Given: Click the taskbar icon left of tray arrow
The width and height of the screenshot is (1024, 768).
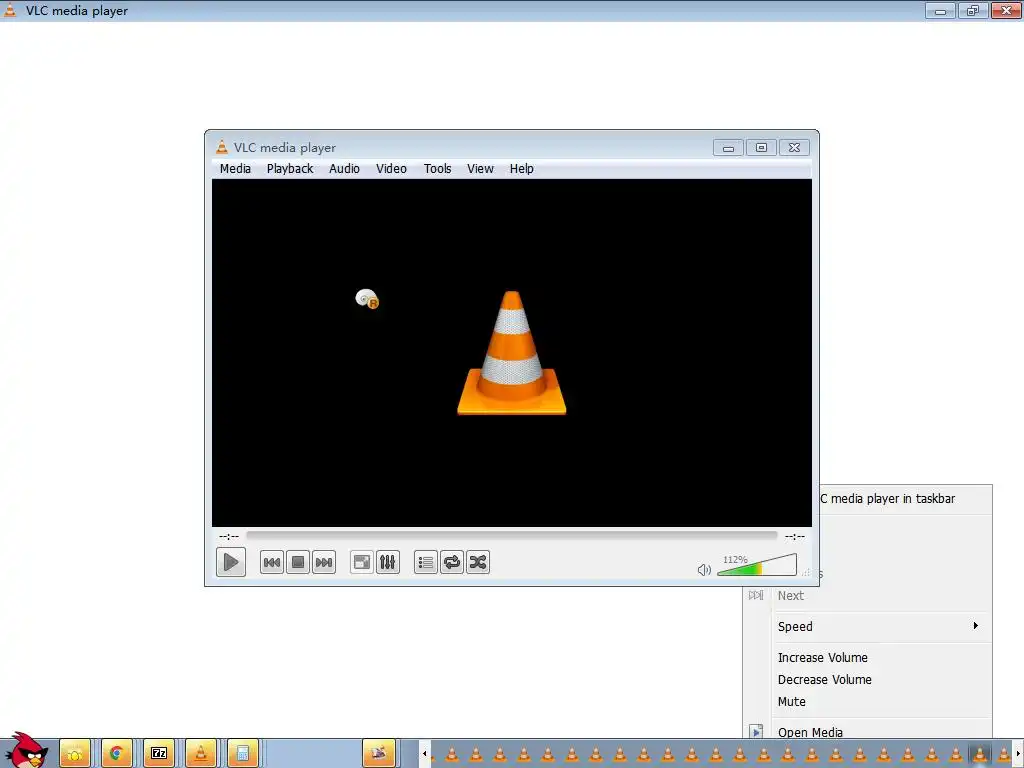Looking at the screenshot, I should pos(379,754).
